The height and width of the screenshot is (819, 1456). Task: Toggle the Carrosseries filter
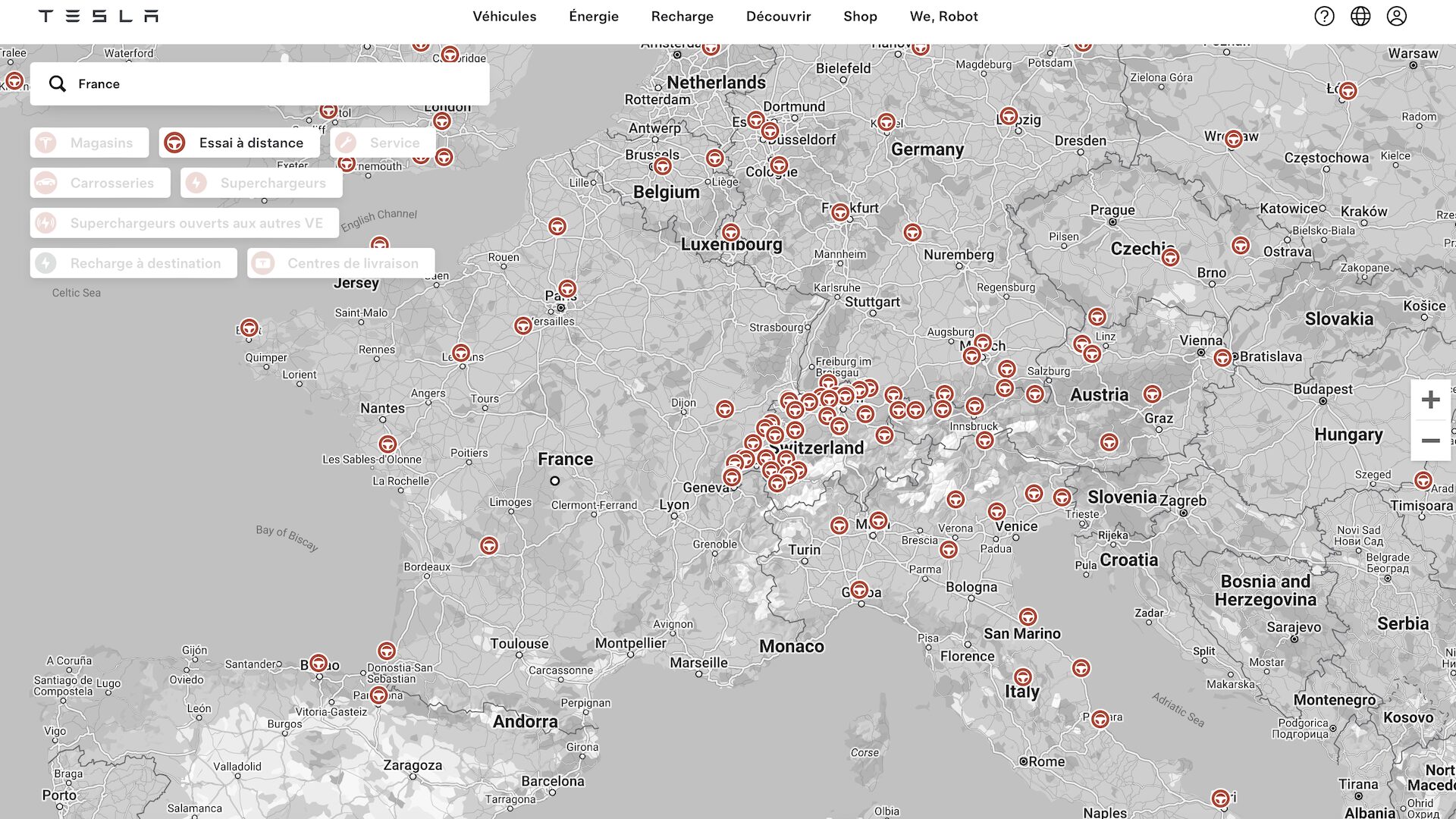tap(100, 183)
